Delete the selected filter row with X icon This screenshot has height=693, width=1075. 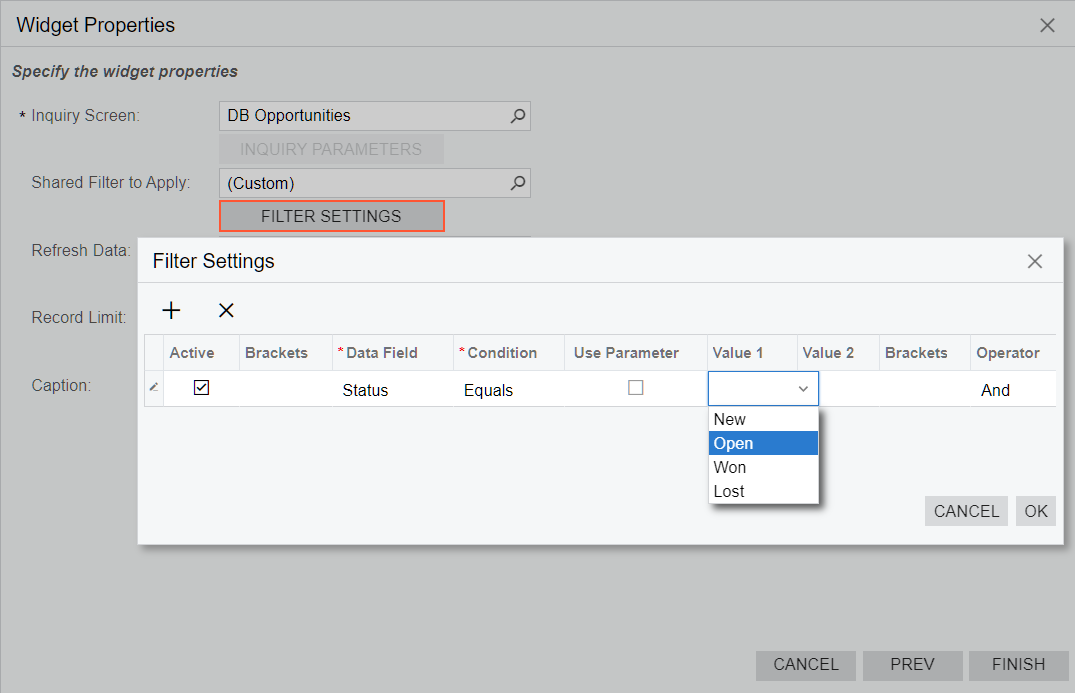225,310
